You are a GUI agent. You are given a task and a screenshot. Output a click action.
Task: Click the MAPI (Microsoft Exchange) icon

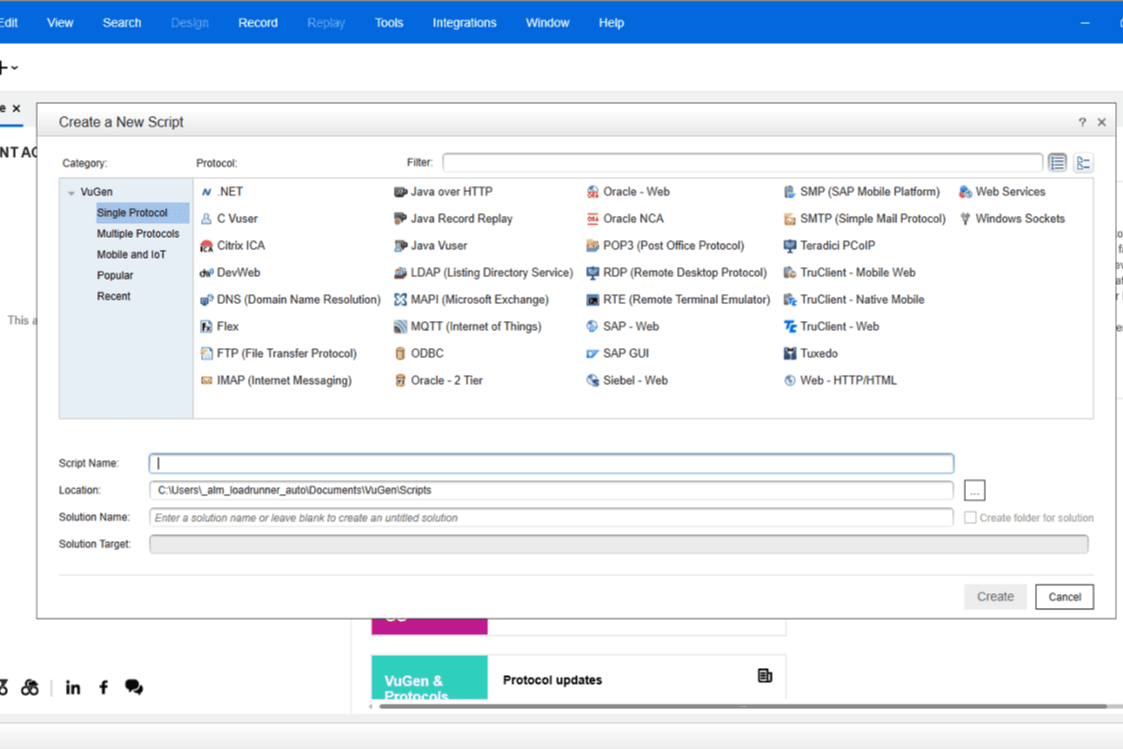(400, 300)
